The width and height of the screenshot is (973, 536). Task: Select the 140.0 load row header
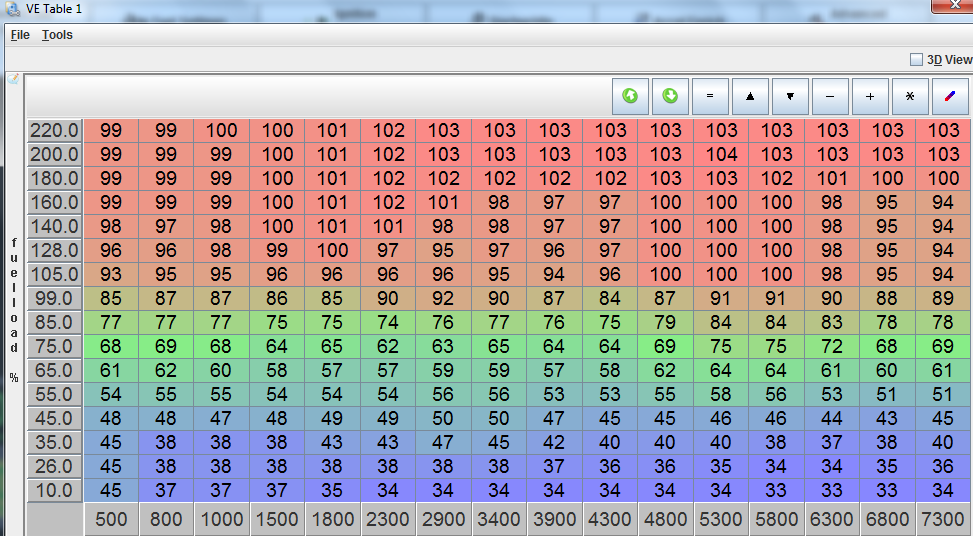click(55, 226)
